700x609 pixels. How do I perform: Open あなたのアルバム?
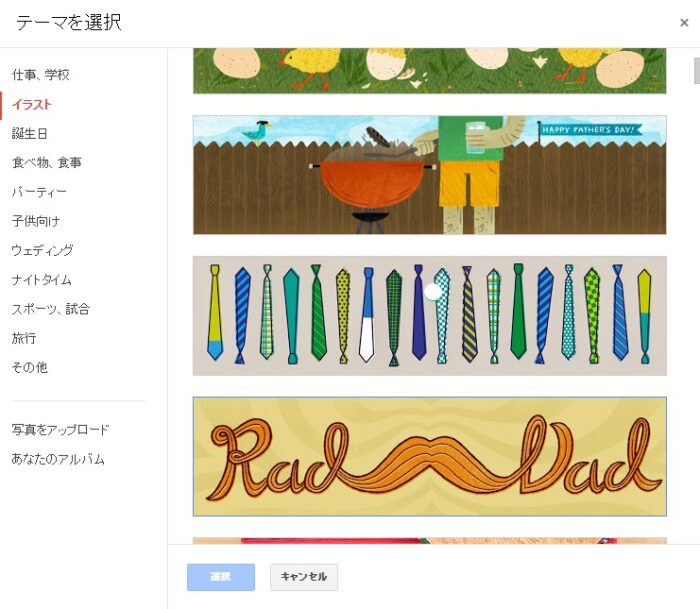pyautogui.click(x=58, y=459)
